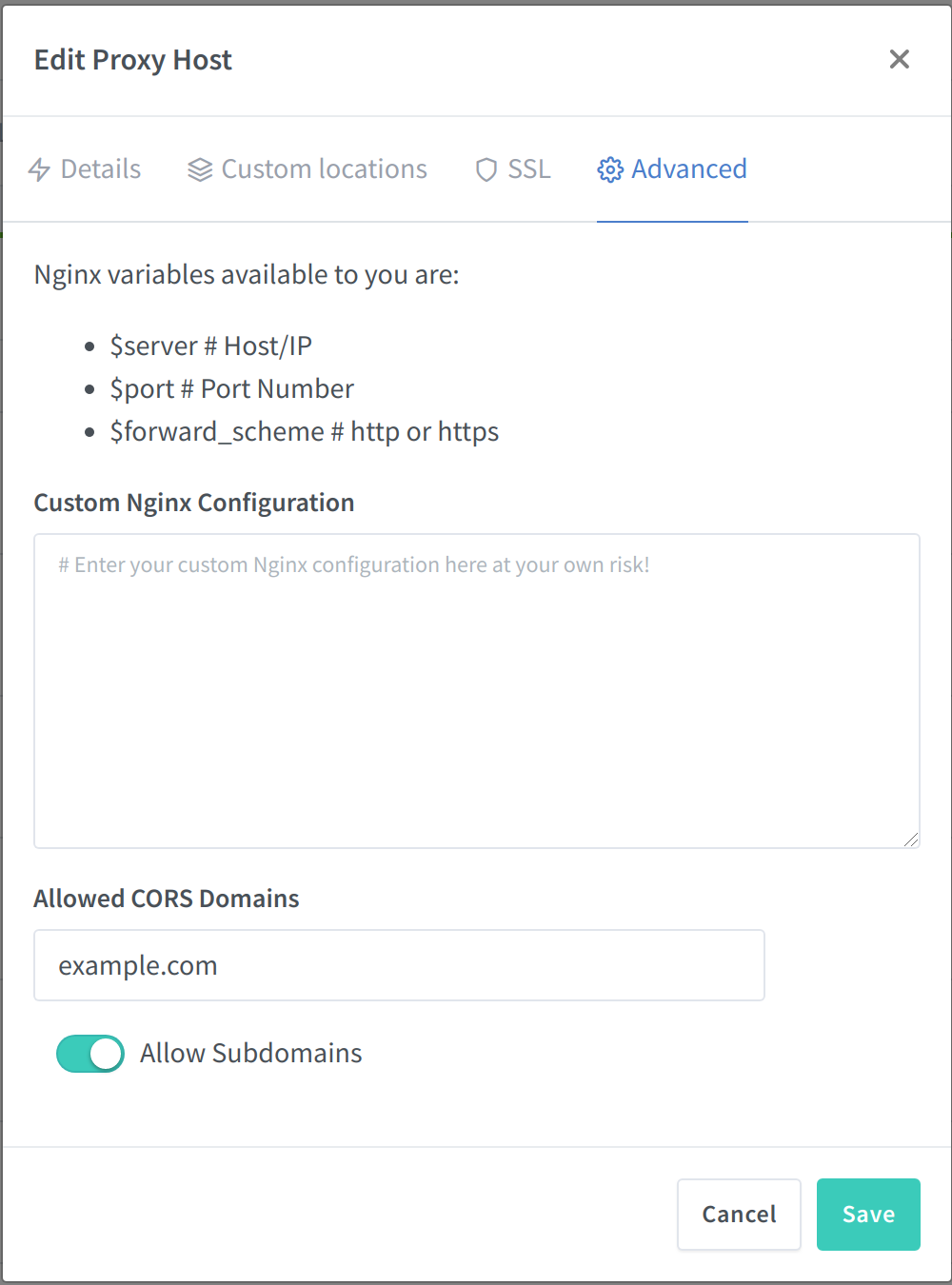Screen dimensions: 952x1285
Task: Click the Allow Subdomains label text
Action: [x=250, y=1054]
